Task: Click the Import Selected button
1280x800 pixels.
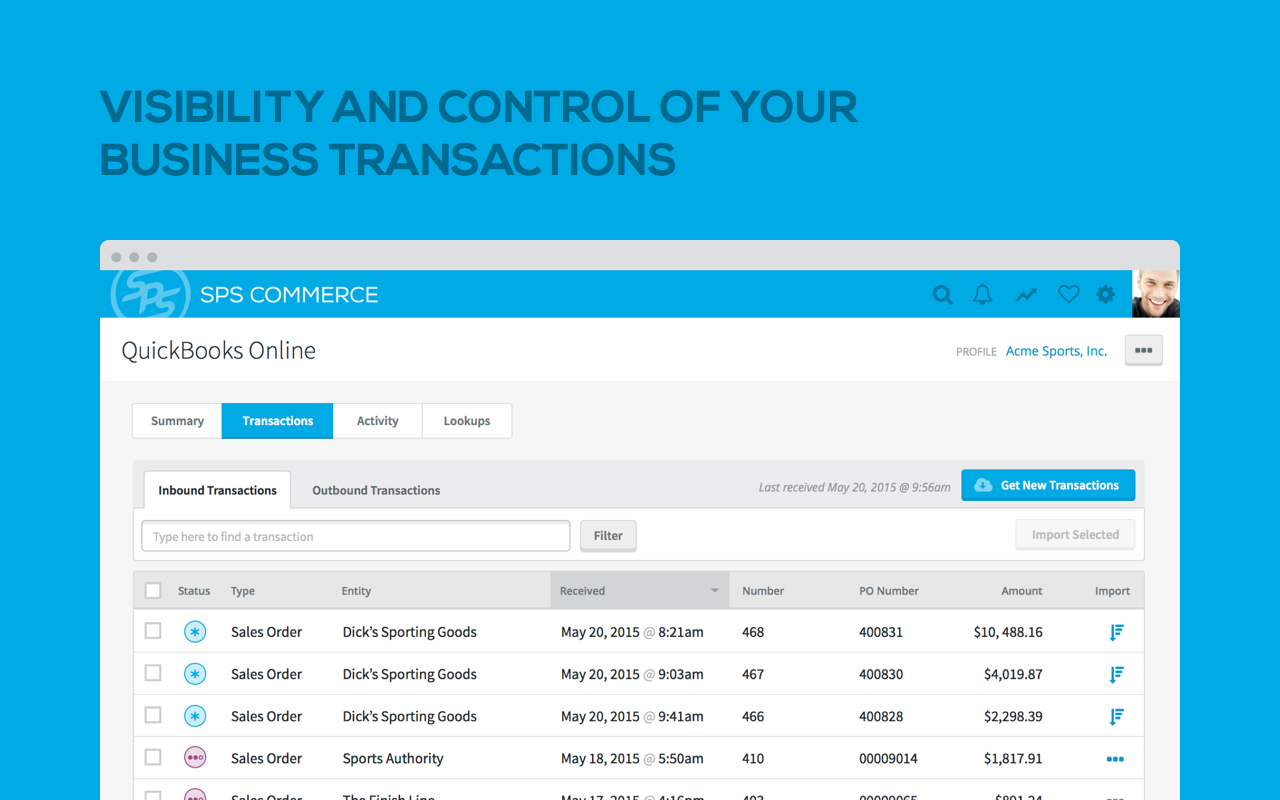Action: pyautogui.click(x=1075, y=535)
